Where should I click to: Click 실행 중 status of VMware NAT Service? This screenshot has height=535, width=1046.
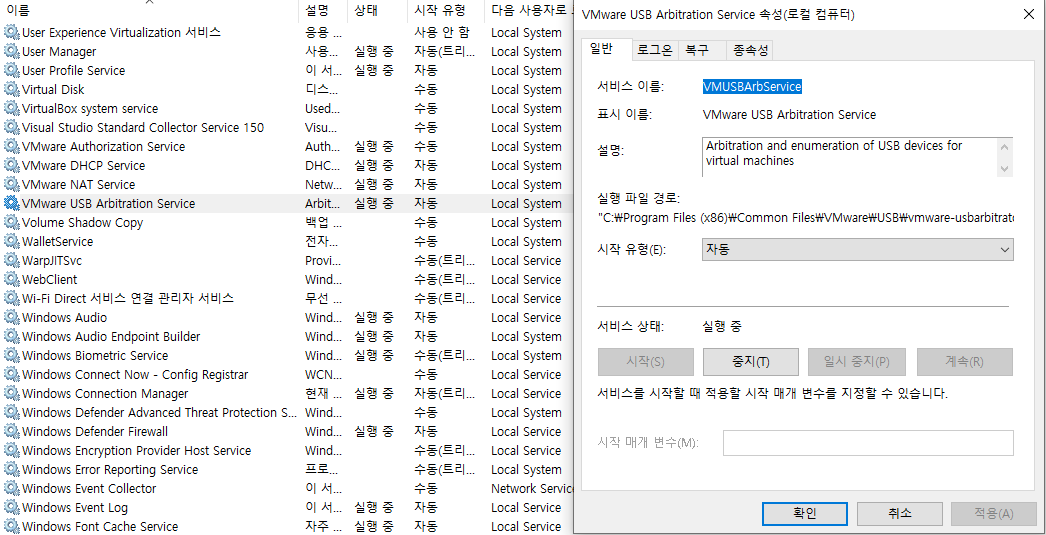coord(374,185)
